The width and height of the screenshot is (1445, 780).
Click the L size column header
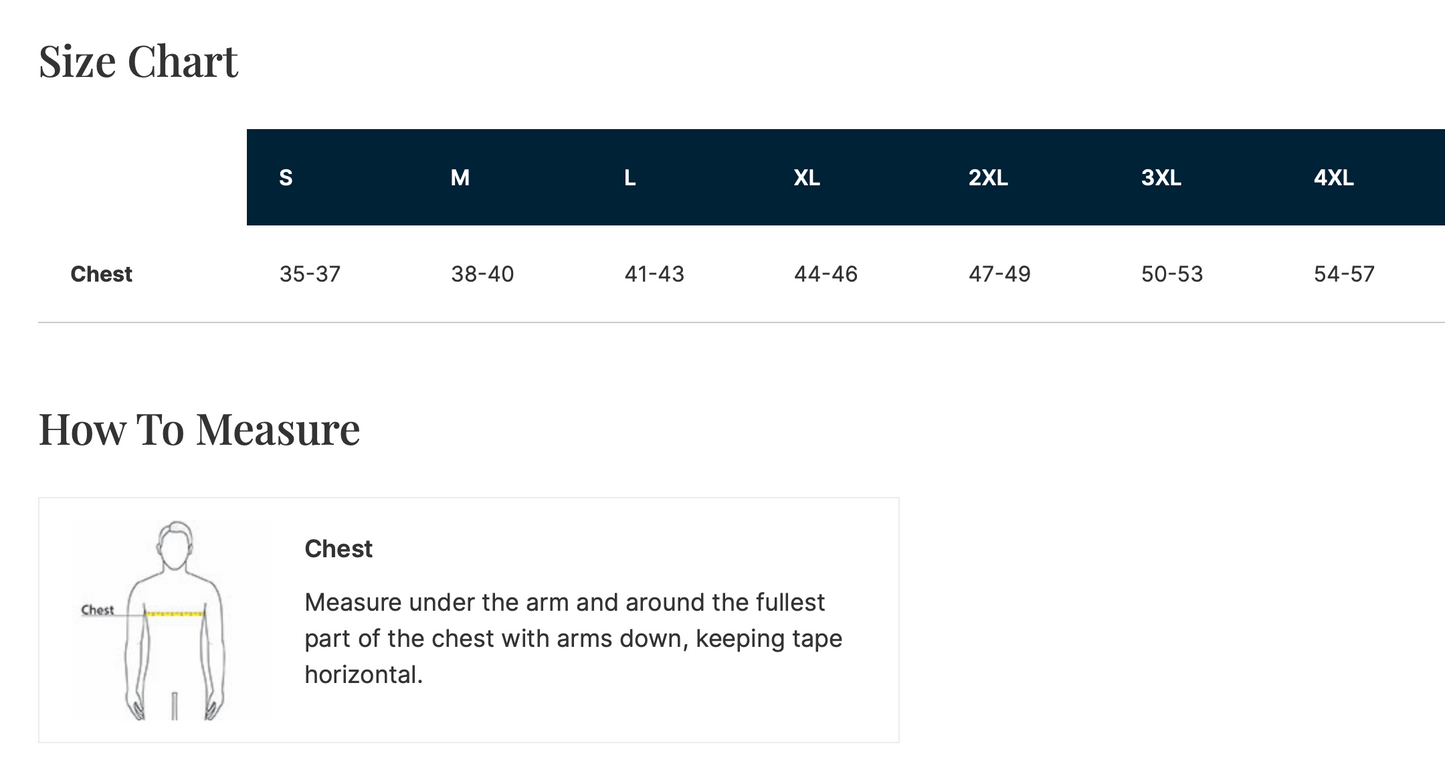630,178
